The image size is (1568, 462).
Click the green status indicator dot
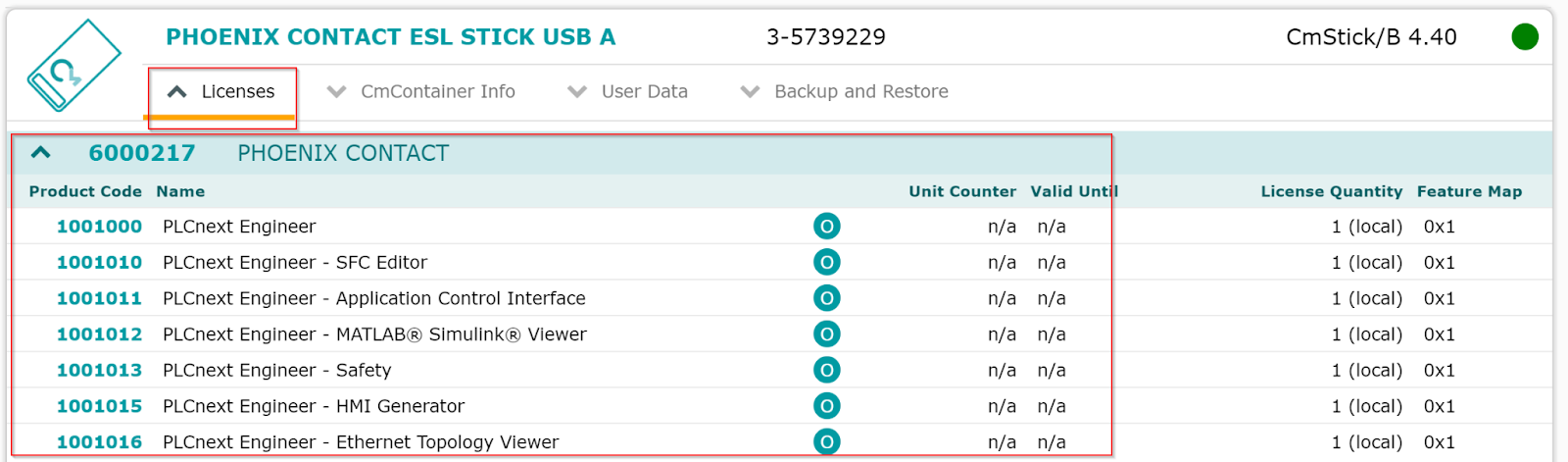pos(1525,37)
